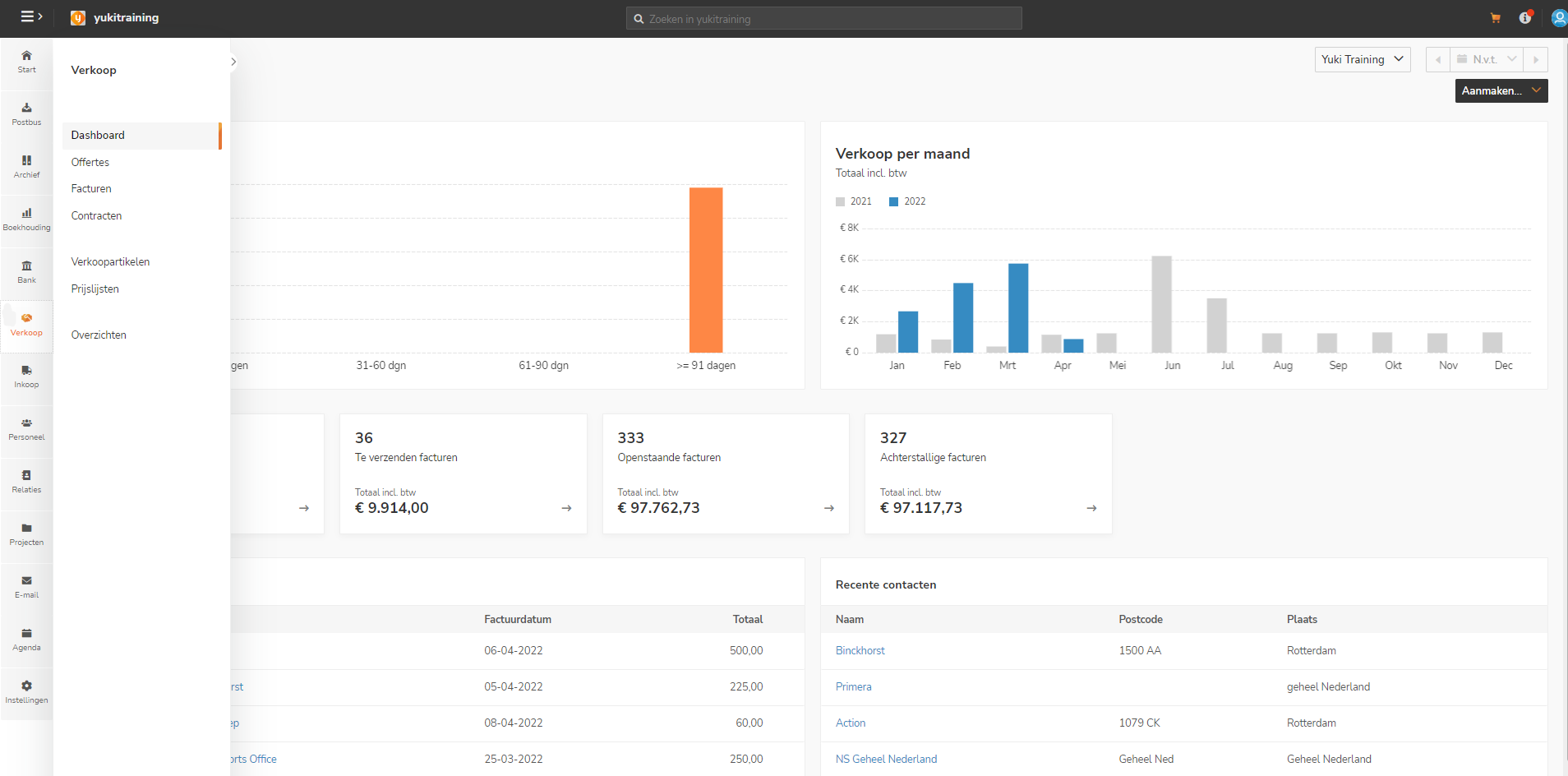Click the 1079 CK postcode cell
Viewport: 1568px width, 776px height.
[x=1139, y=723]
